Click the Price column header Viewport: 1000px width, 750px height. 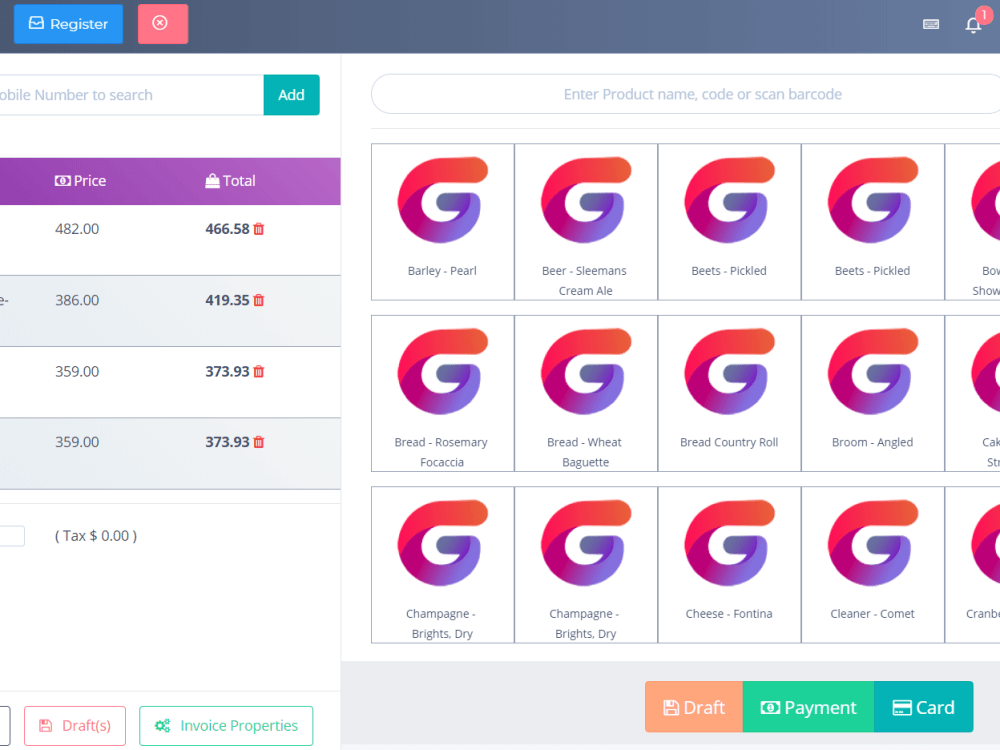click(x=80, y=181)
